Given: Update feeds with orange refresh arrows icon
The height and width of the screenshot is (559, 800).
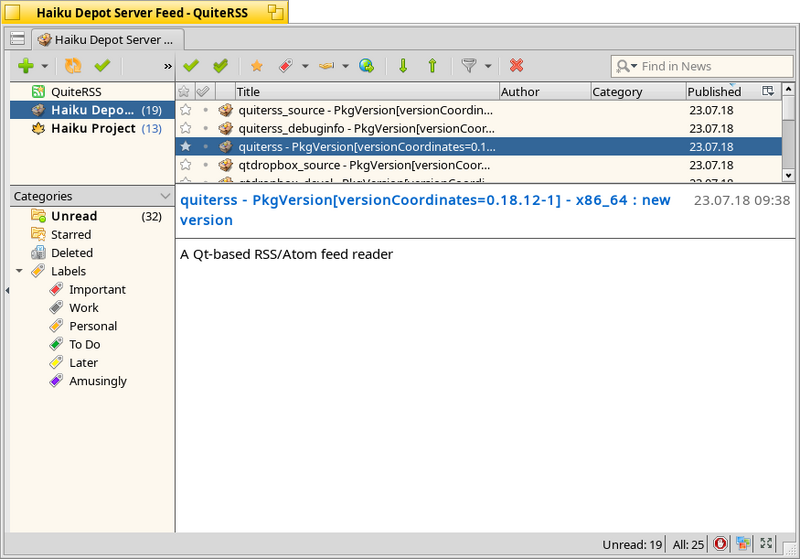Looking at the screenshot, I should coord(73,66).
